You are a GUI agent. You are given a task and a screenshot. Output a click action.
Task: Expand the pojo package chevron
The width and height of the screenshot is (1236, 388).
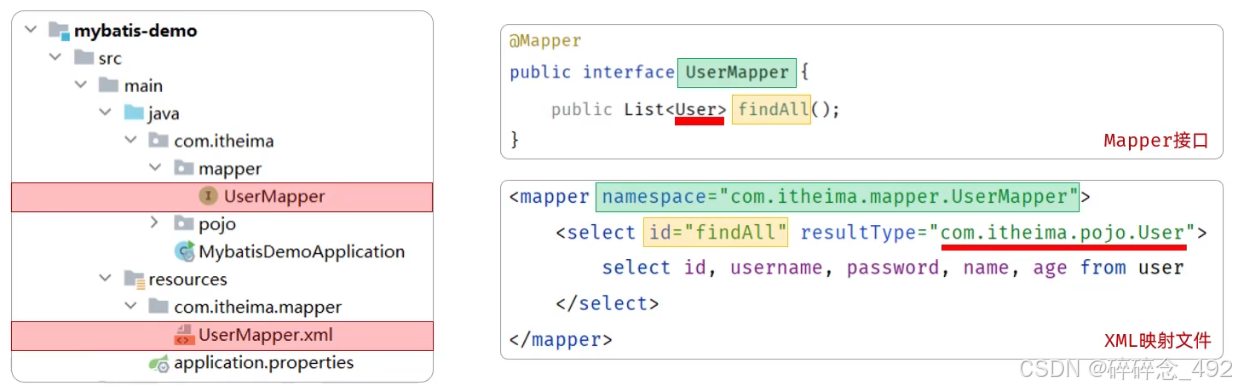pyautogui.click(x=155, y=224)
